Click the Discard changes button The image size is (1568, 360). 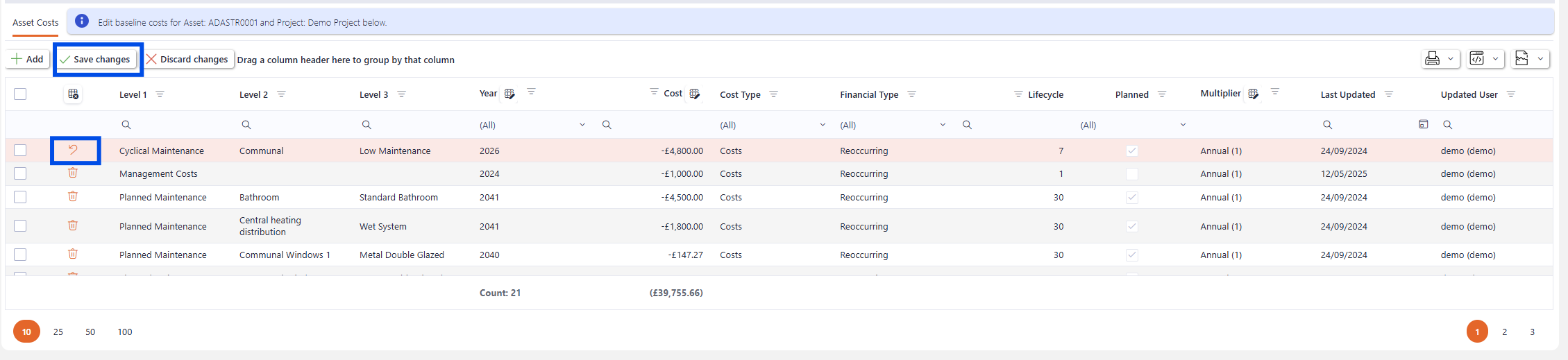pos(188,59)
